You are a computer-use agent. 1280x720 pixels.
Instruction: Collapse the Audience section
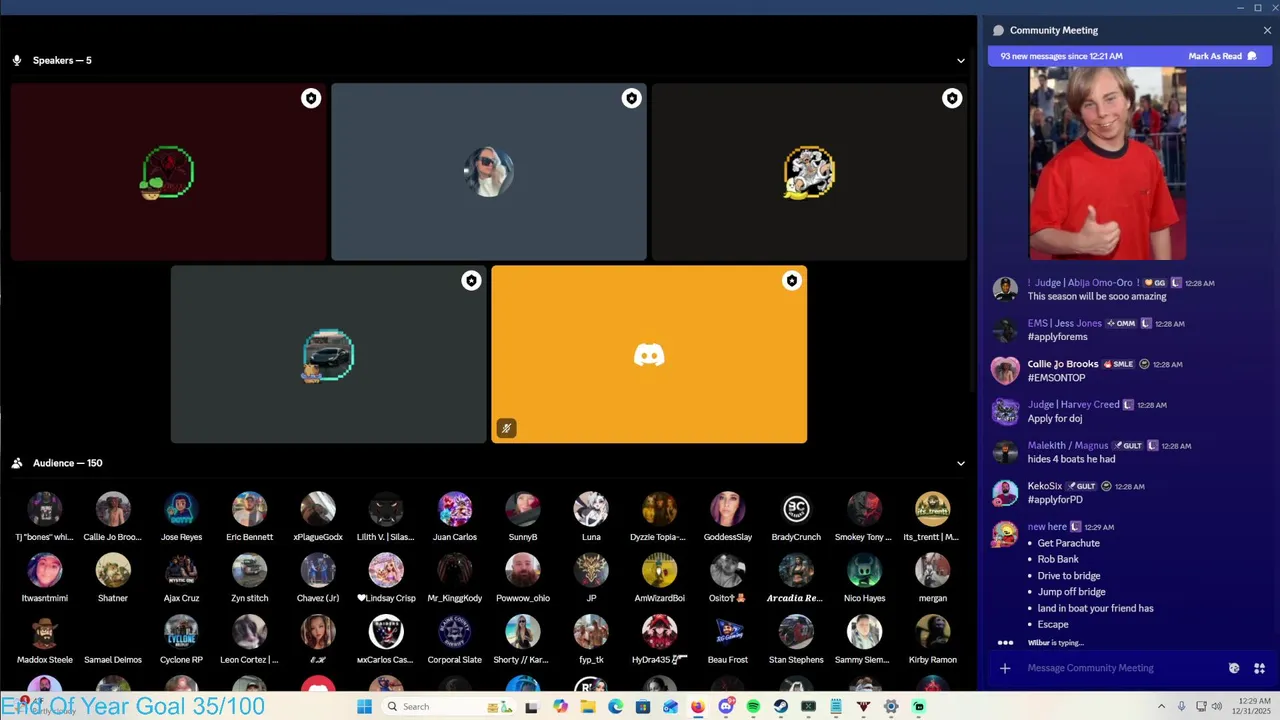click(x=961, y=463)
